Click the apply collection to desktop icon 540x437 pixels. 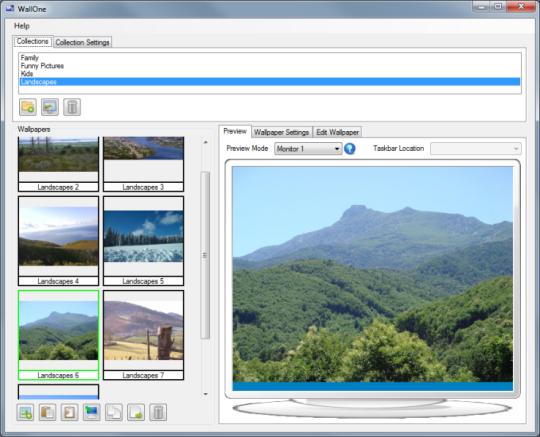(x=50, y=107)
